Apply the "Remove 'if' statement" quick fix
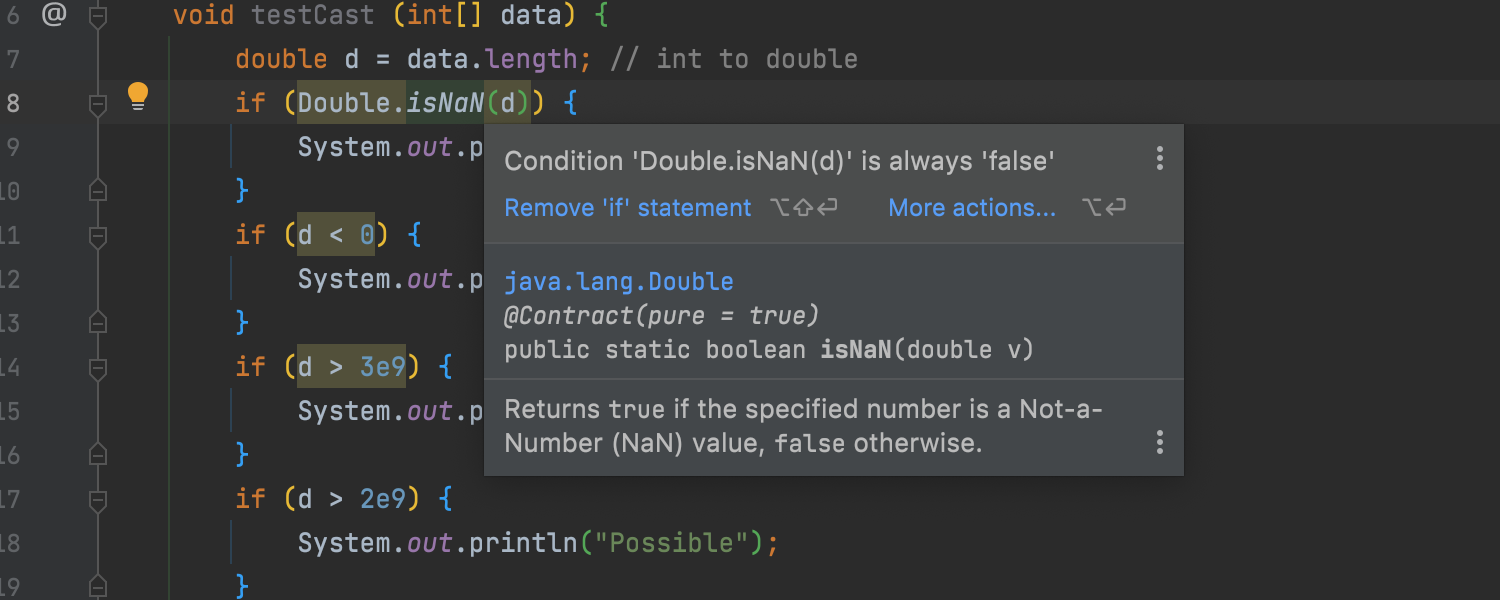Screen dimensions: 1500x600 point(627,208)
